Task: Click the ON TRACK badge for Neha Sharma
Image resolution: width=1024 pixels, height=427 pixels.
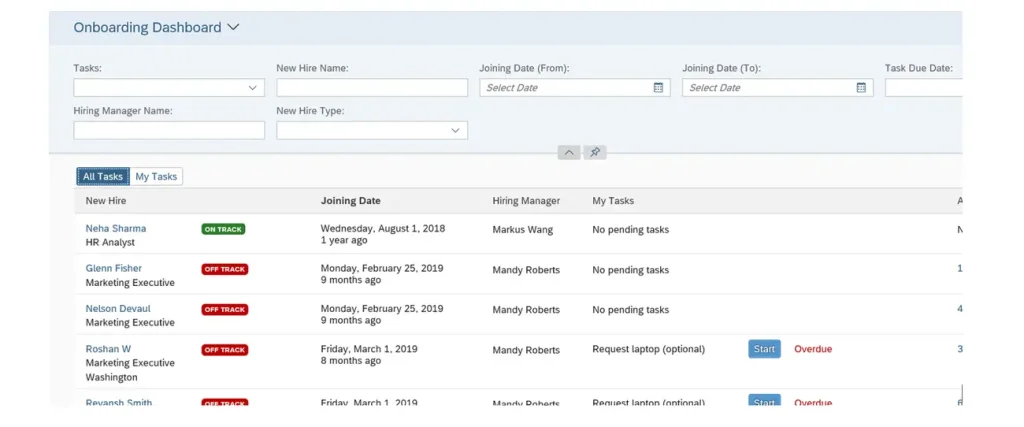Action: pyautogui.click(x=223, y=229)
